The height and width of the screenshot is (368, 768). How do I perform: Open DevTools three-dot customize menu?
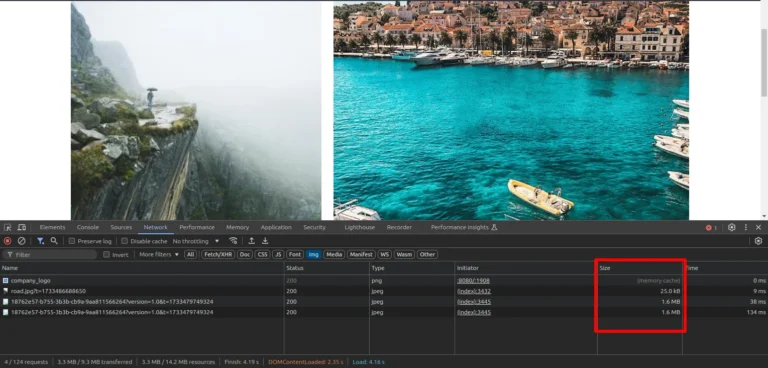point(746,227)
